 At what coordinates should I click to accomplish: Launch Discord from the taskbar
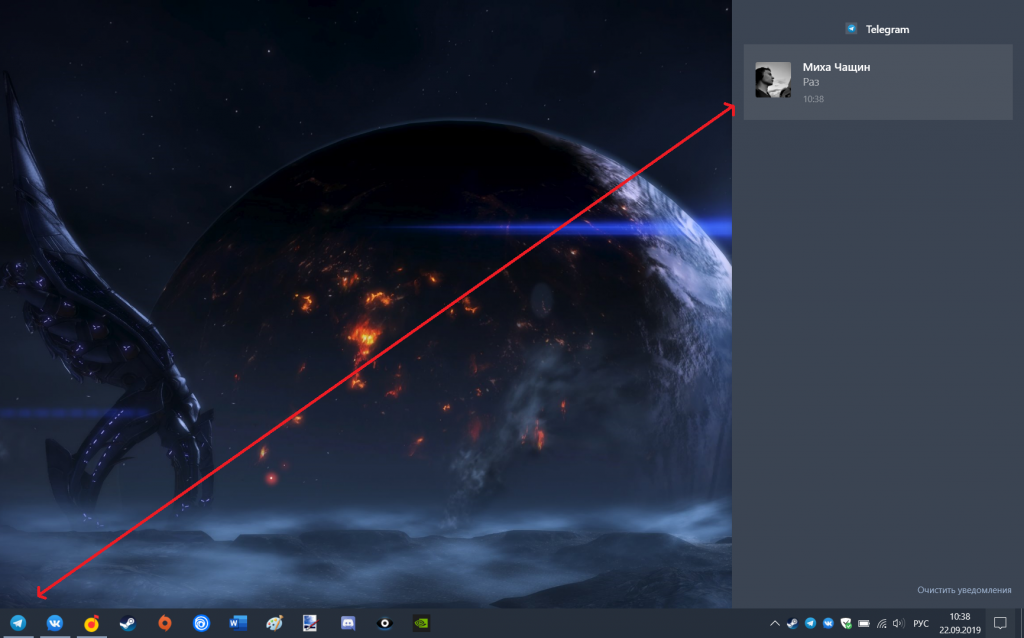coord(348,623)
